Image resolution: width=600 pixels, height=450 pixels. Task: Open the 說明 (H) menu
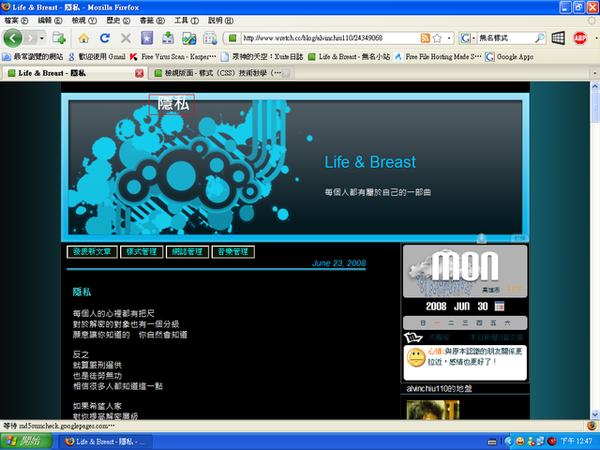coord(220,20)
